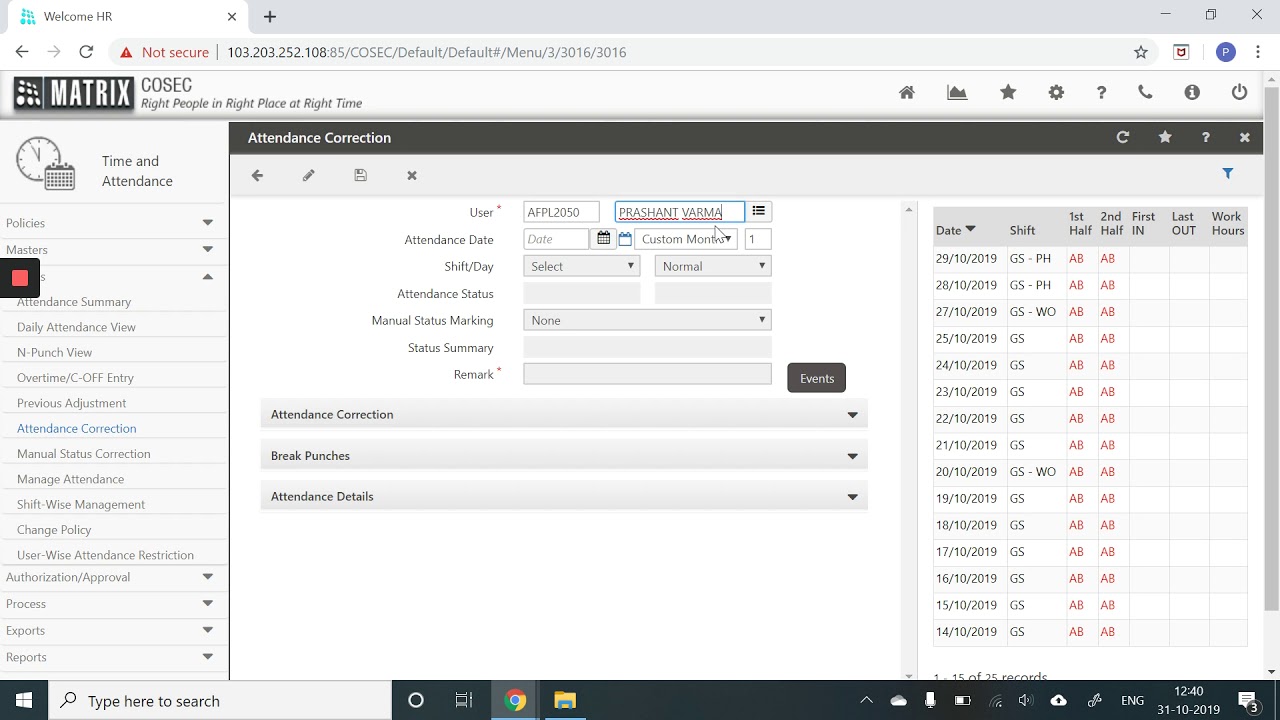
Task: Open the Shift/Day Select dropdown
Action: tap(581, 266)
